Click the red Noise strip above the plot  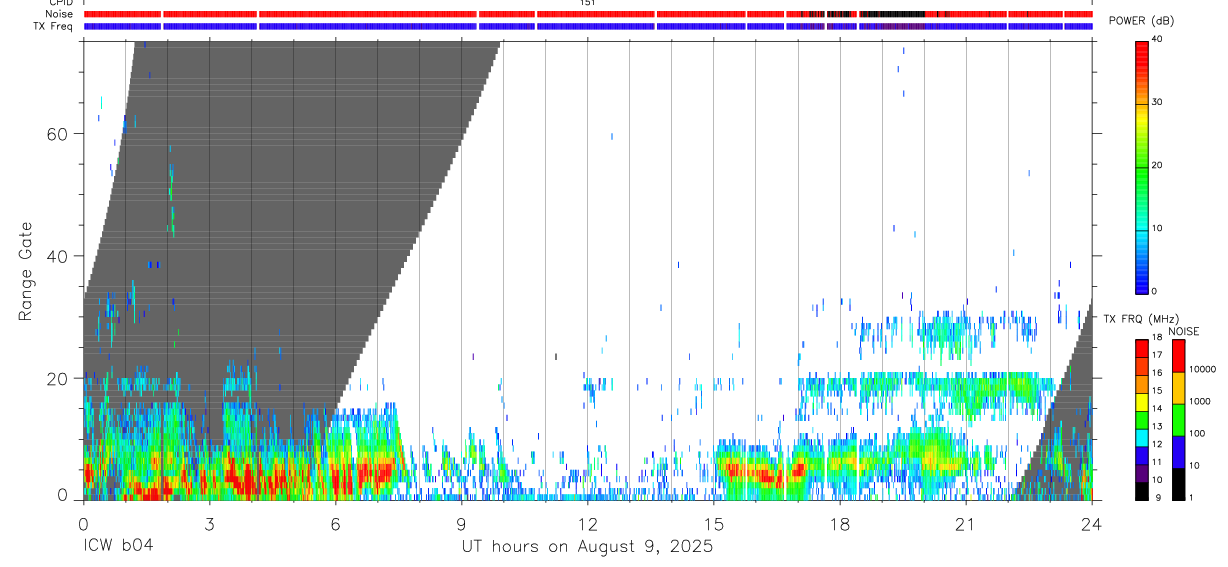pos(588,14)
